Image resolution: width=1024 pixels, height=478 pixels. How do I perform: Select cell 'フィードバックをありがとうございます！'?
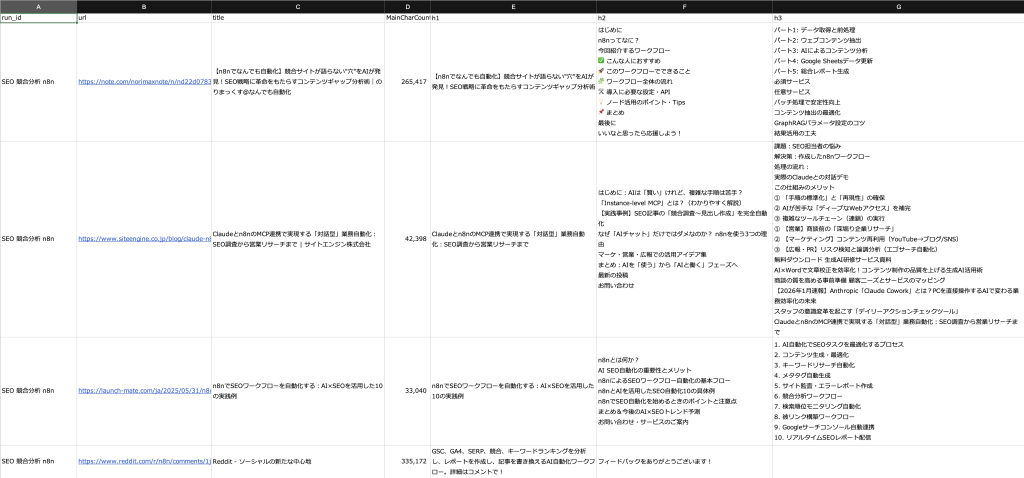[684, 461]
